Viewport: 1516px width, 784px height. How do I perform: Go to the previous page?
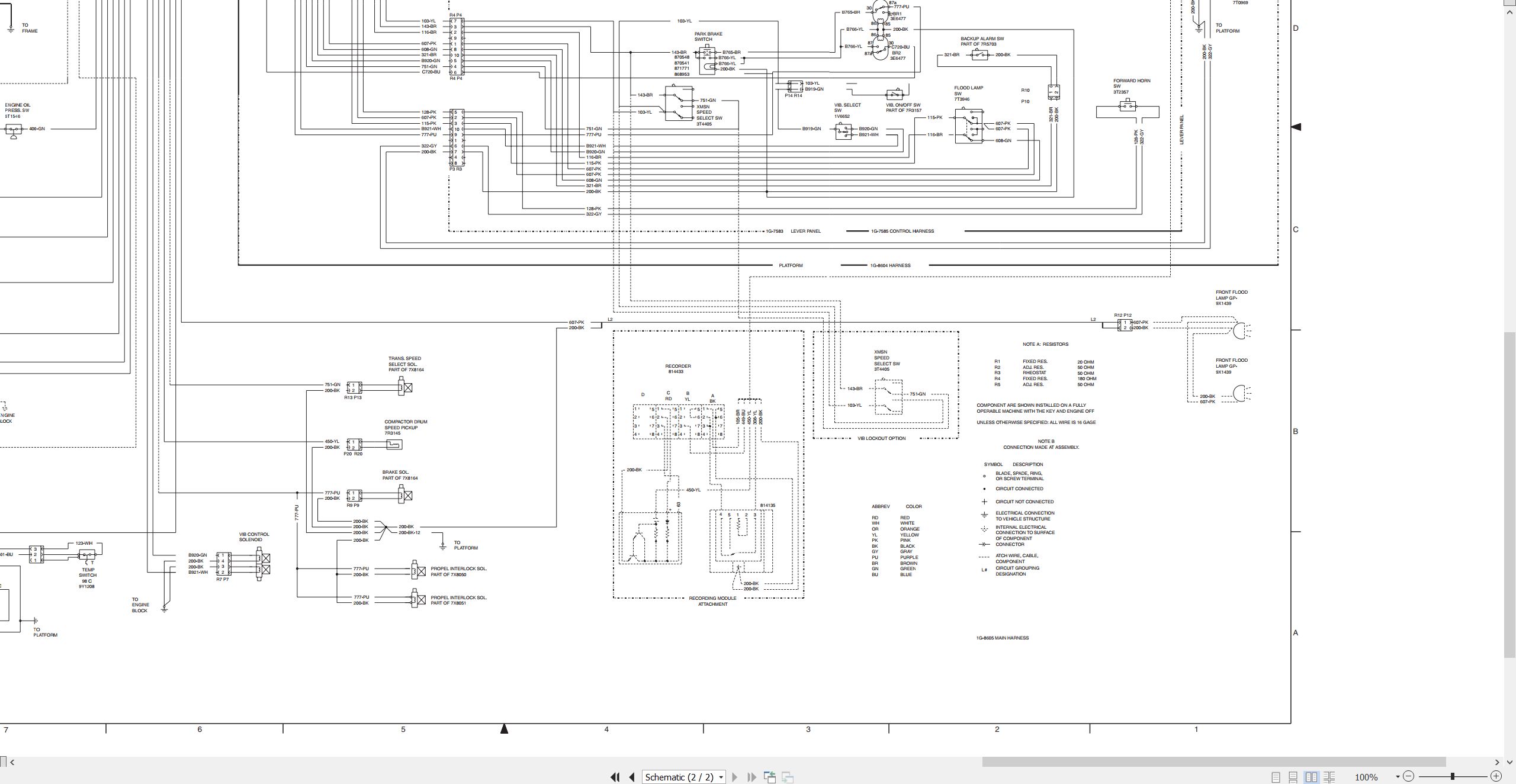pyautogui.click(x=632, y=777)
